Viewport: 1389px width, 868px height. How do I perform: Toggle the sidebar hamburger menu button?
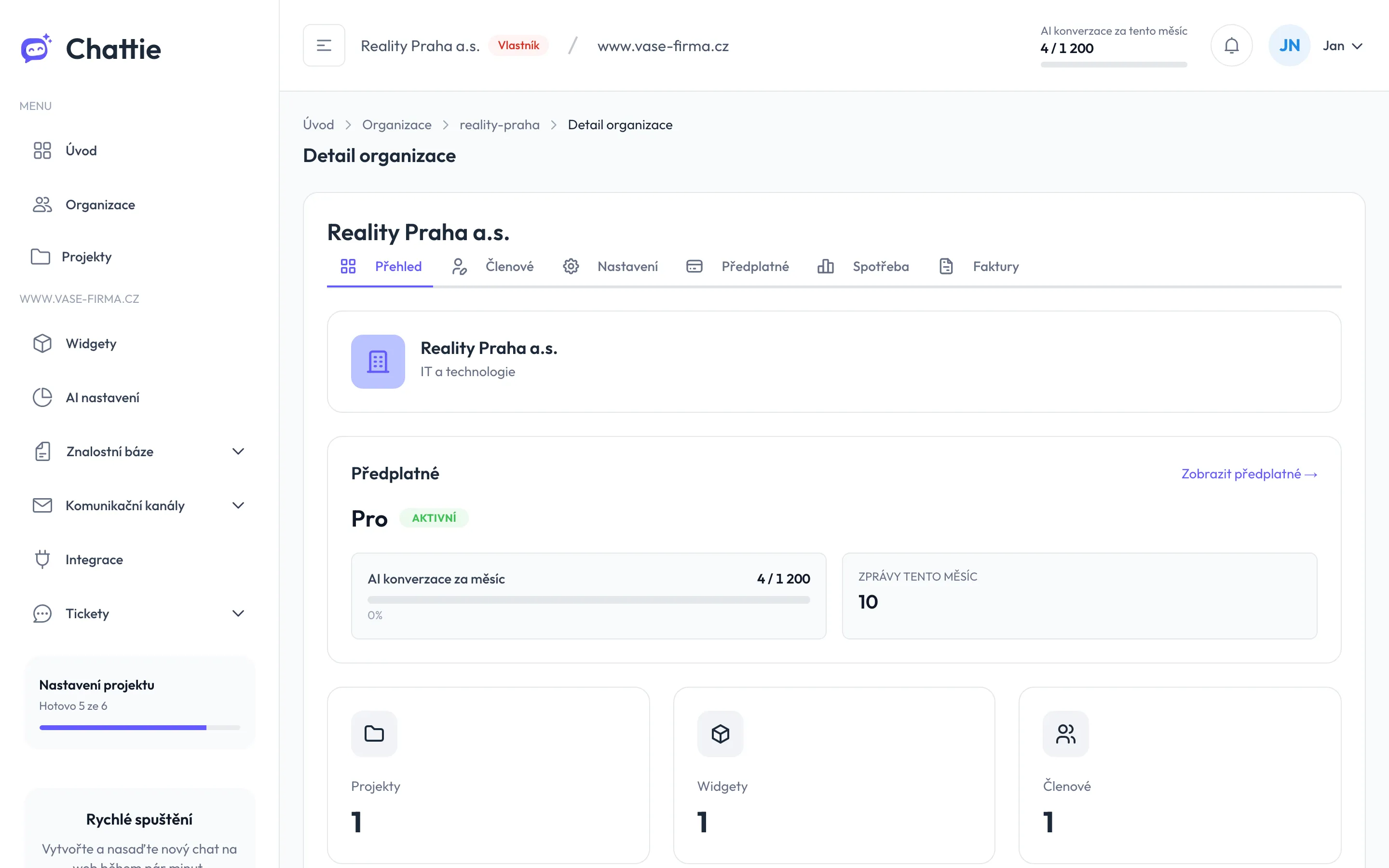(x=324, y=45)
